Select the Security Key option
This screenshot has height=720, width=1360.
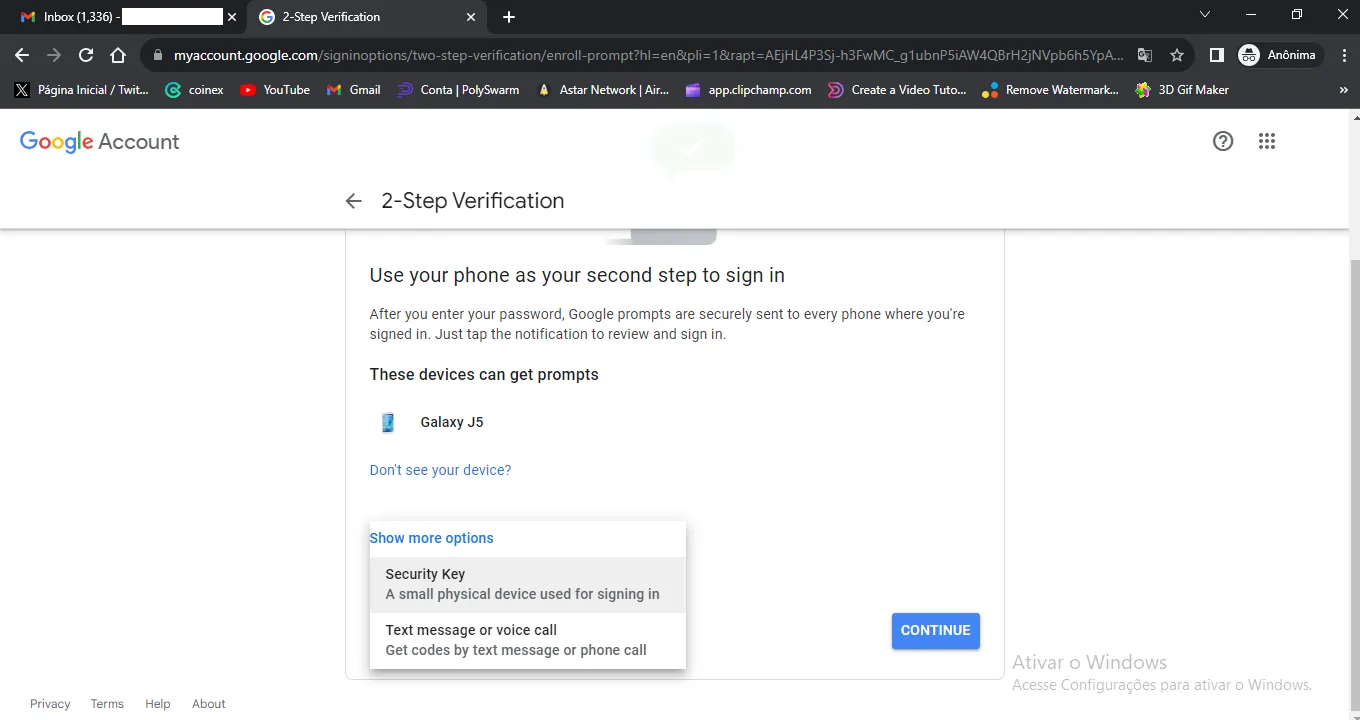coord(528,584)
